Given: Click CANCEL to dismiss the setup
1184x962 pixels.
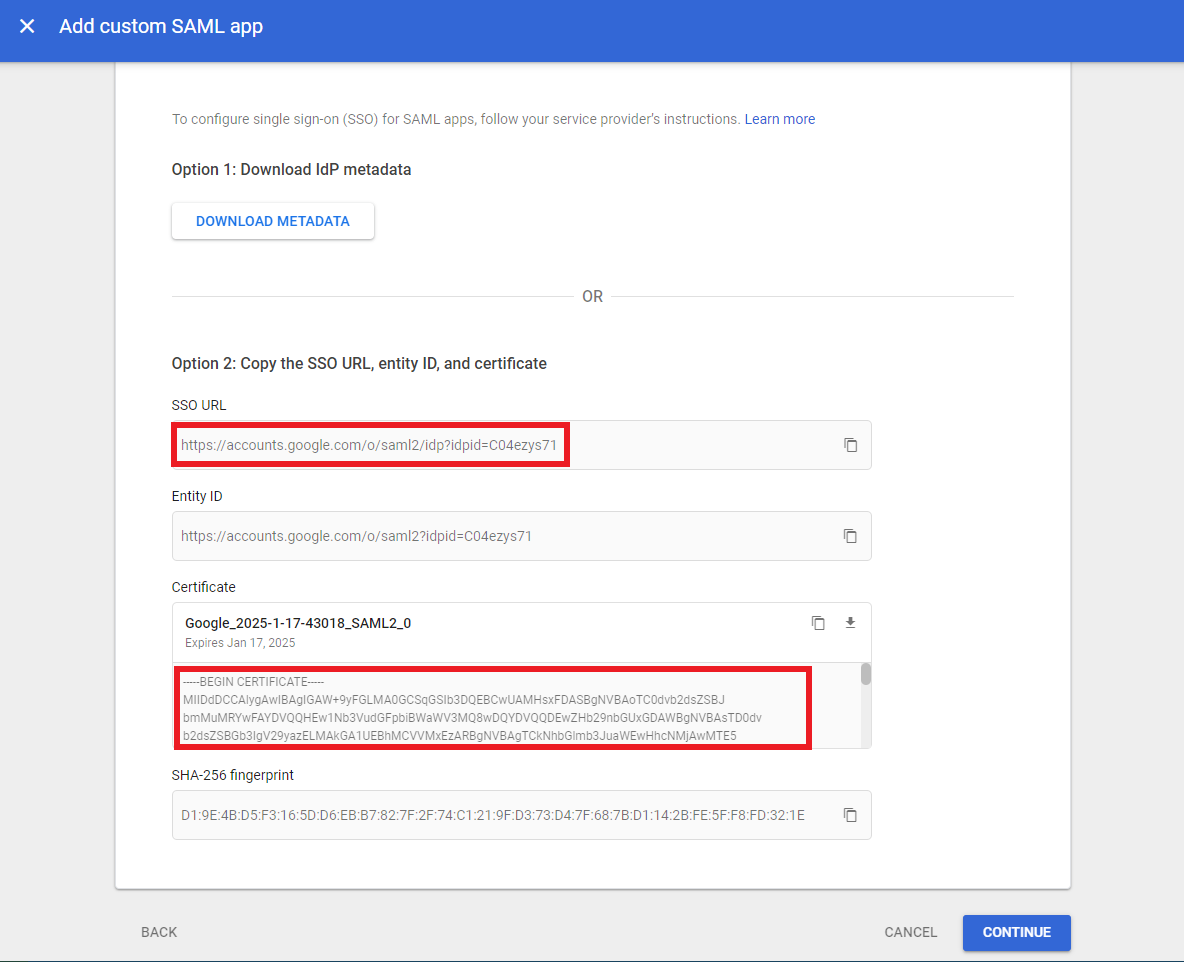Looking at the screenshot, I should tap(909, 932).
